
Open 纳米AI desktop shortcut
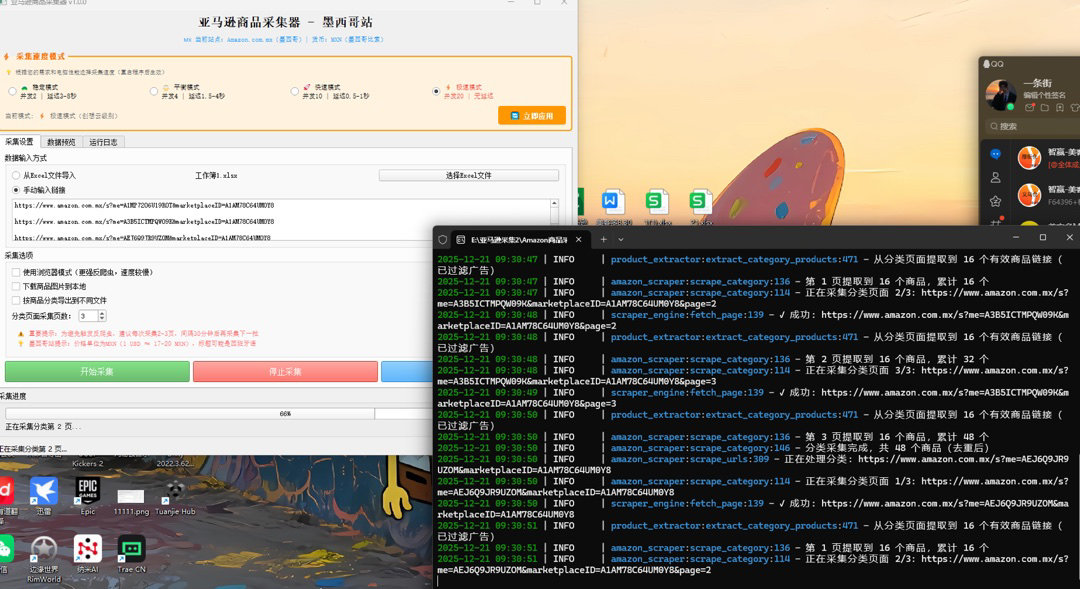click(x=87, y=553)
